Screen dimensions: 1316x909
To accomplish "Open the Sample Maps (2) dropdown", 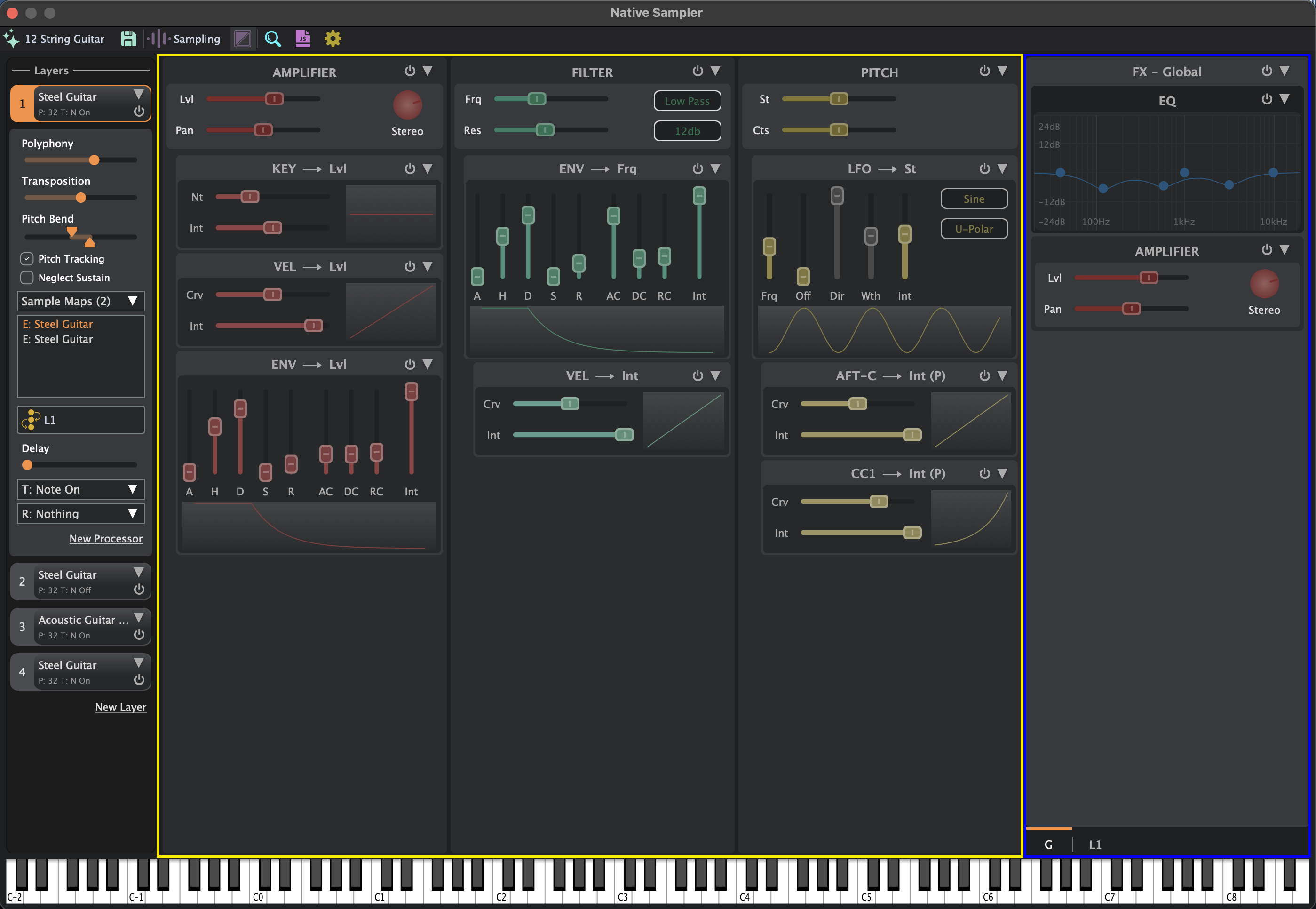I will [x=80, y=301].
